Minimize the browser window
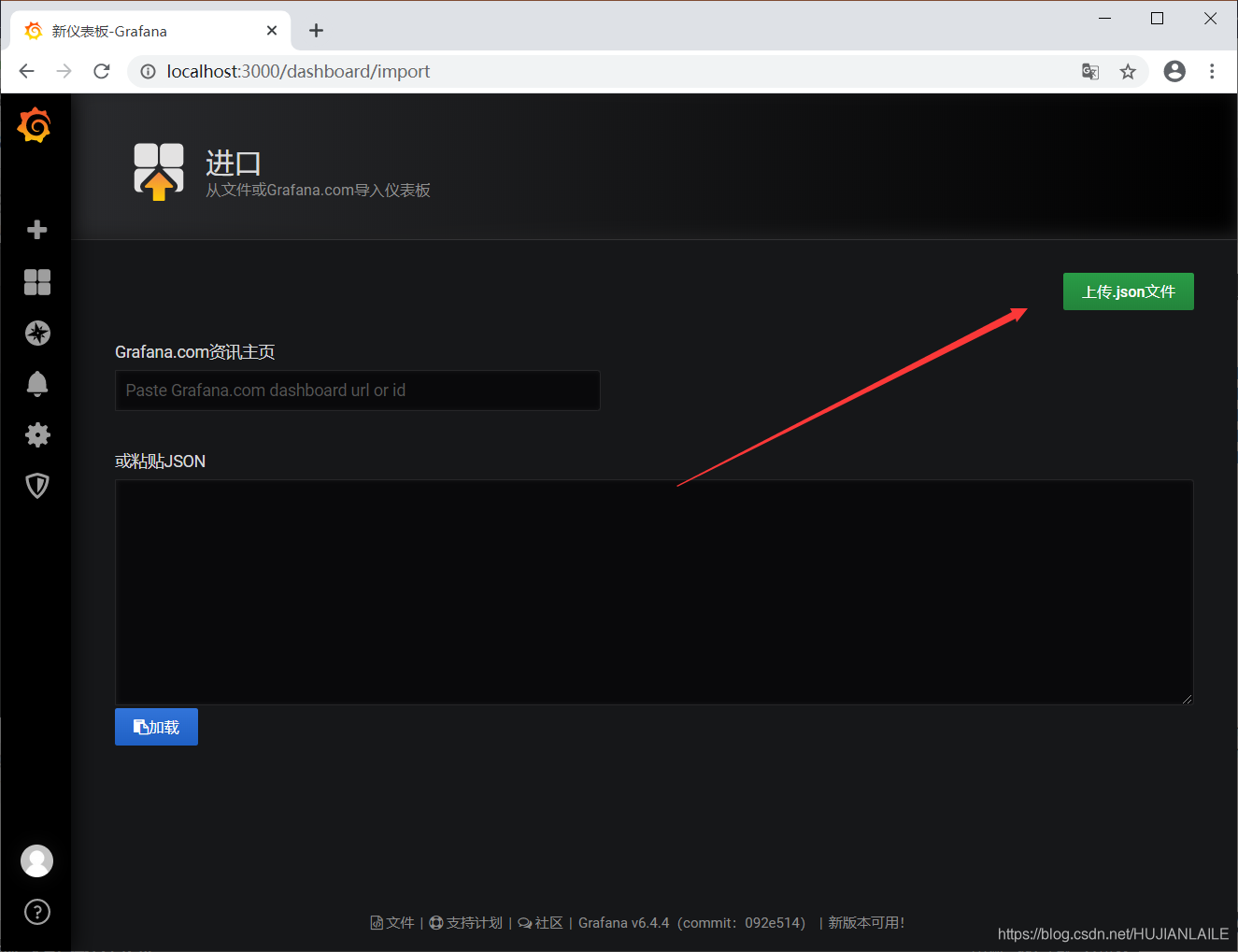Screen dimensions: 1238x952 click(1104, 19)
